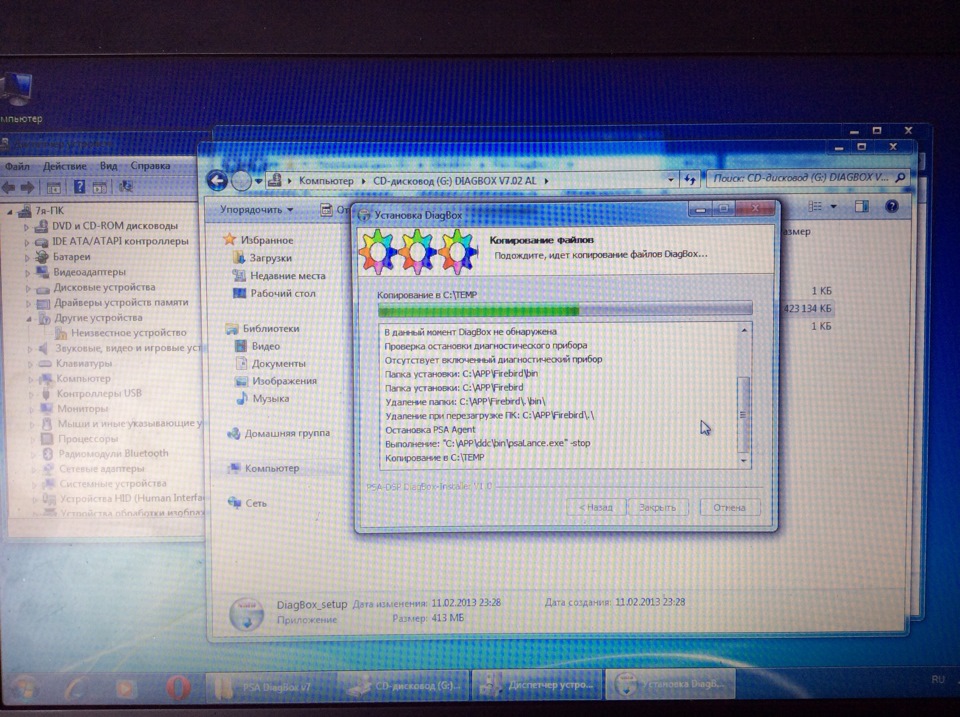Select Клавиатуры in device tree
The height and width of the screenshot is (717, 960).
84,363
